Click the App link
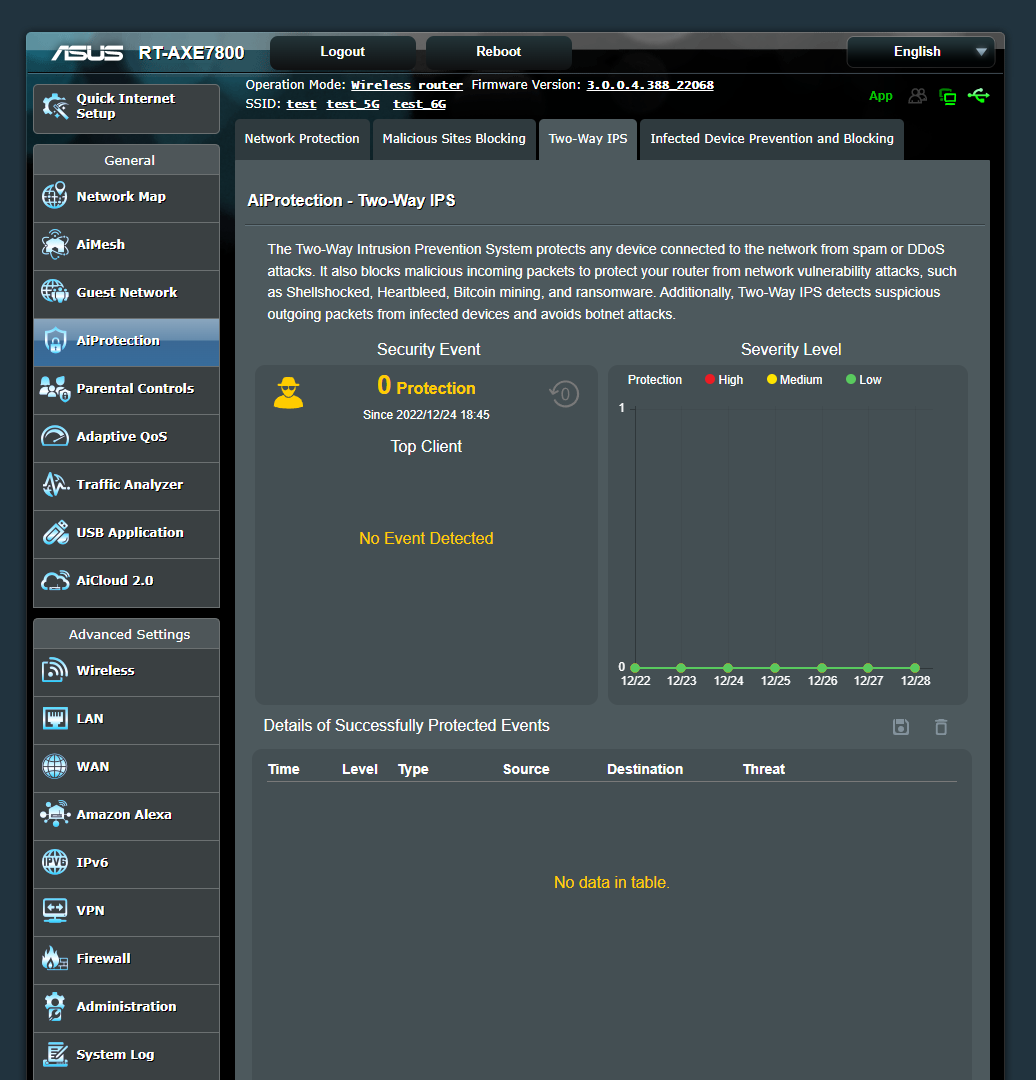Image resolution: width=1036 pixels, height=1080 pixels. click(880, 96)
